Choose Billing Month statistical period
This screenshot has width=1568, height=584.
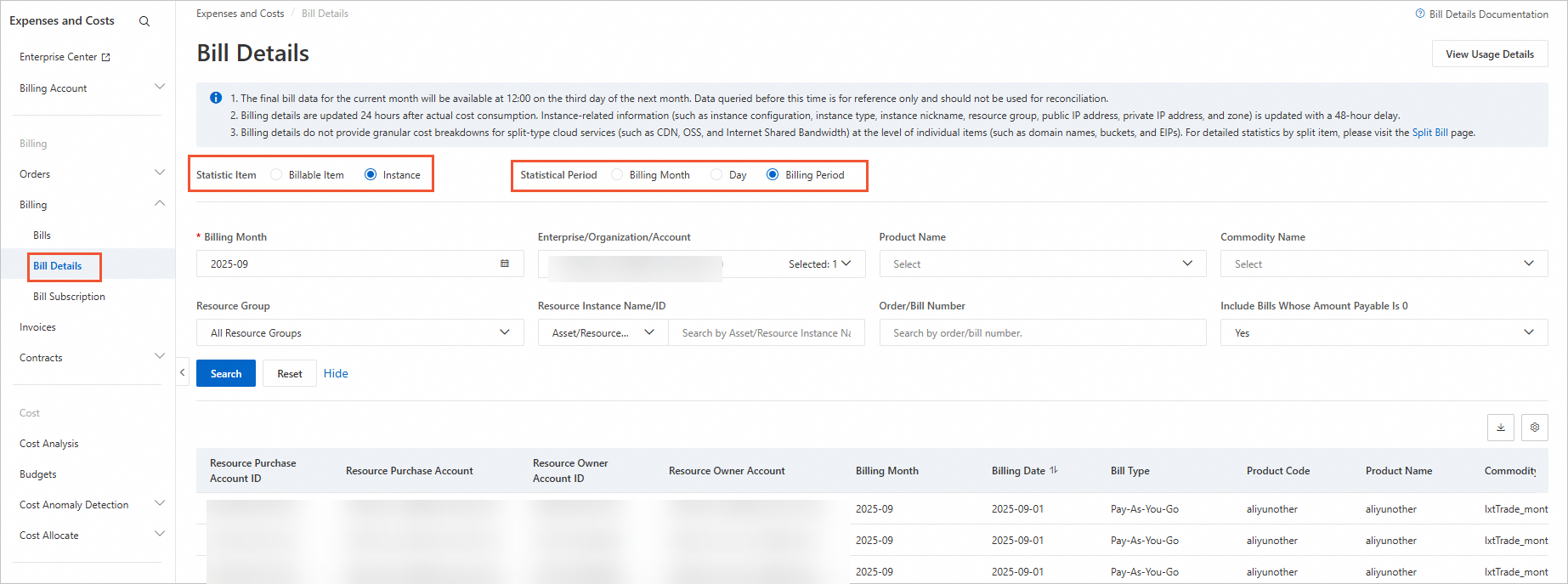coord(617,174)
